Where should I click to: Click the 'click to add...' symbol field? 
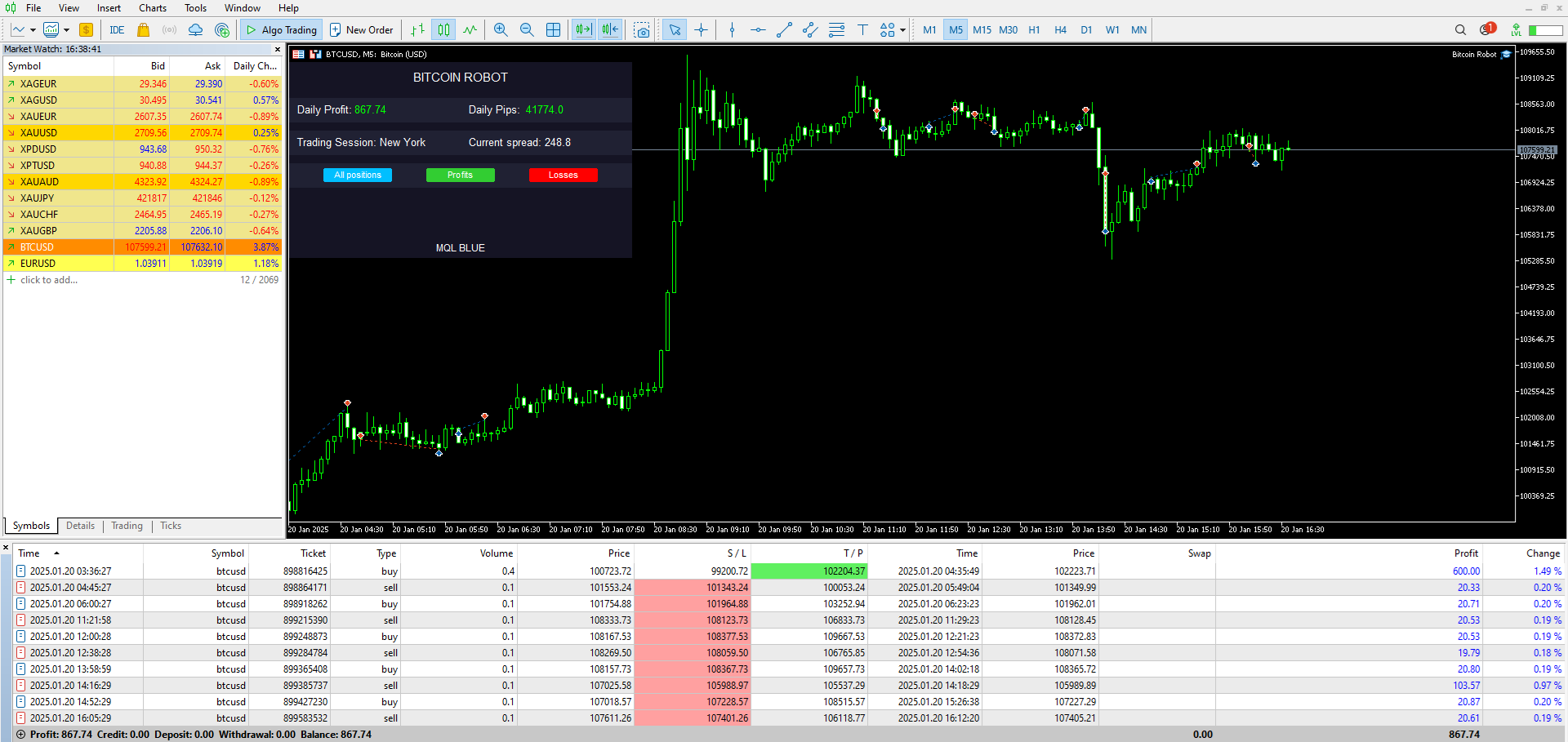(x=49, y=280)
